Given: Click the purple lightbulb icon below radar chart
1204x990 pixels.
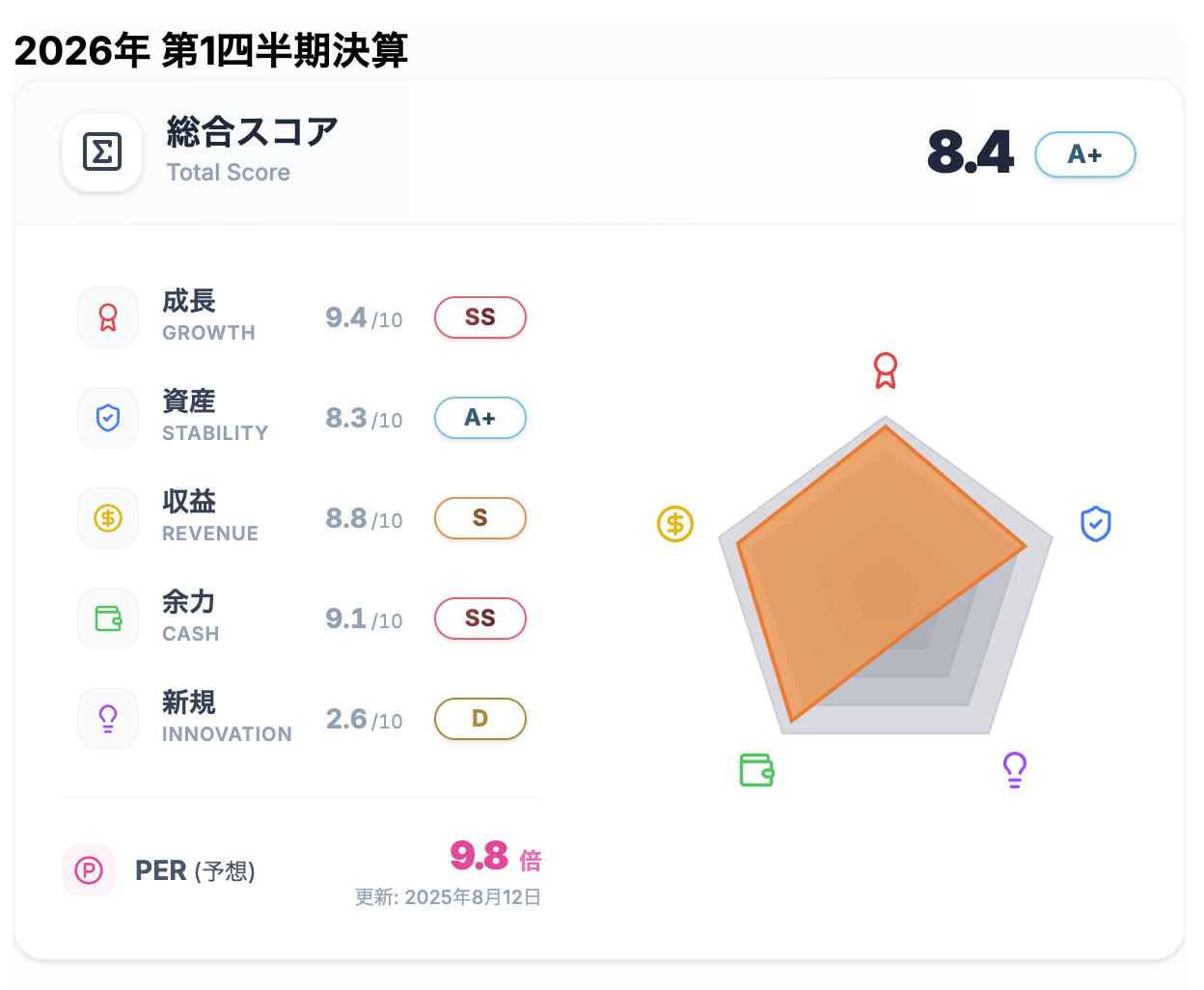Looking at the screenshot, I should [1015, 770].
